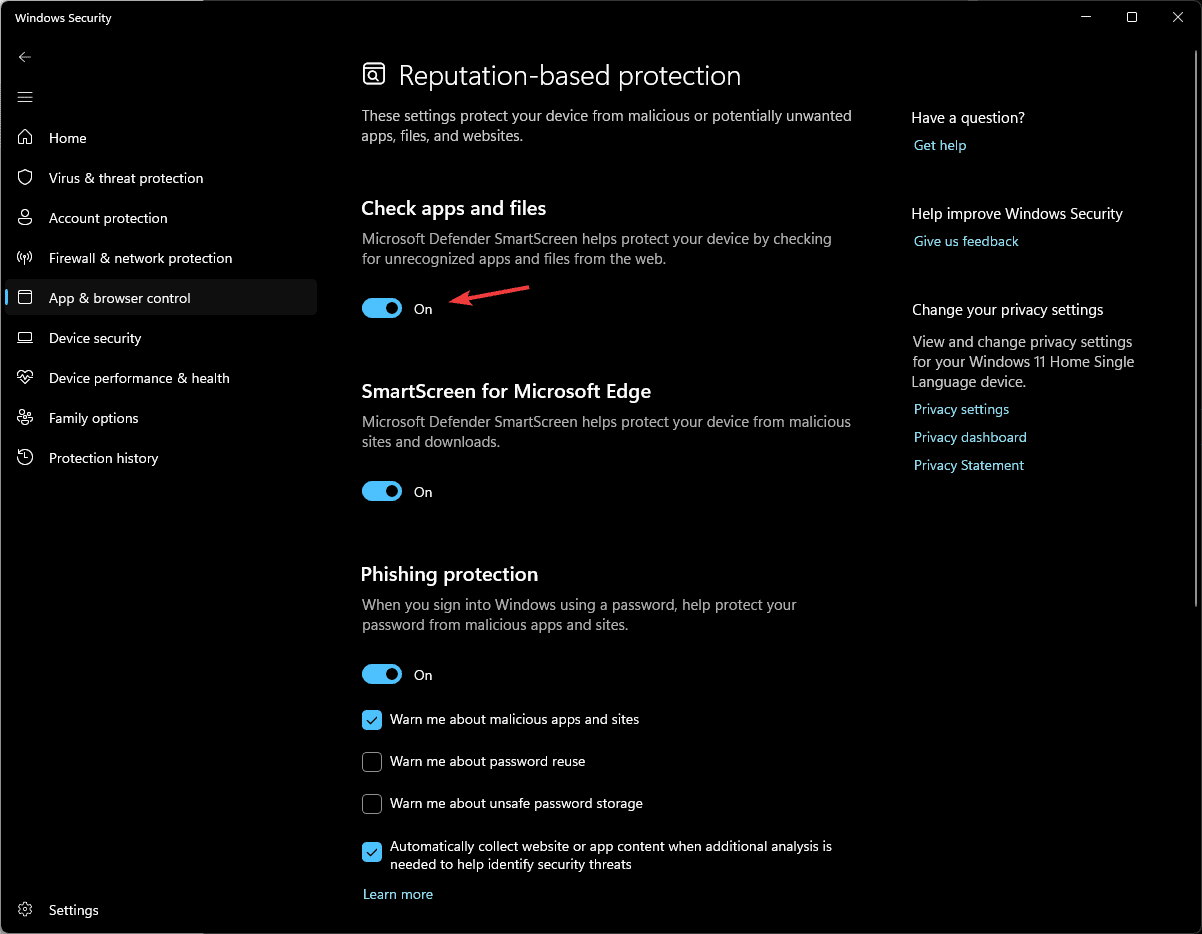The height and width of the screenshot is (934, 1202).
Task: Click the Home house icon
Action: tap(26, 138)
